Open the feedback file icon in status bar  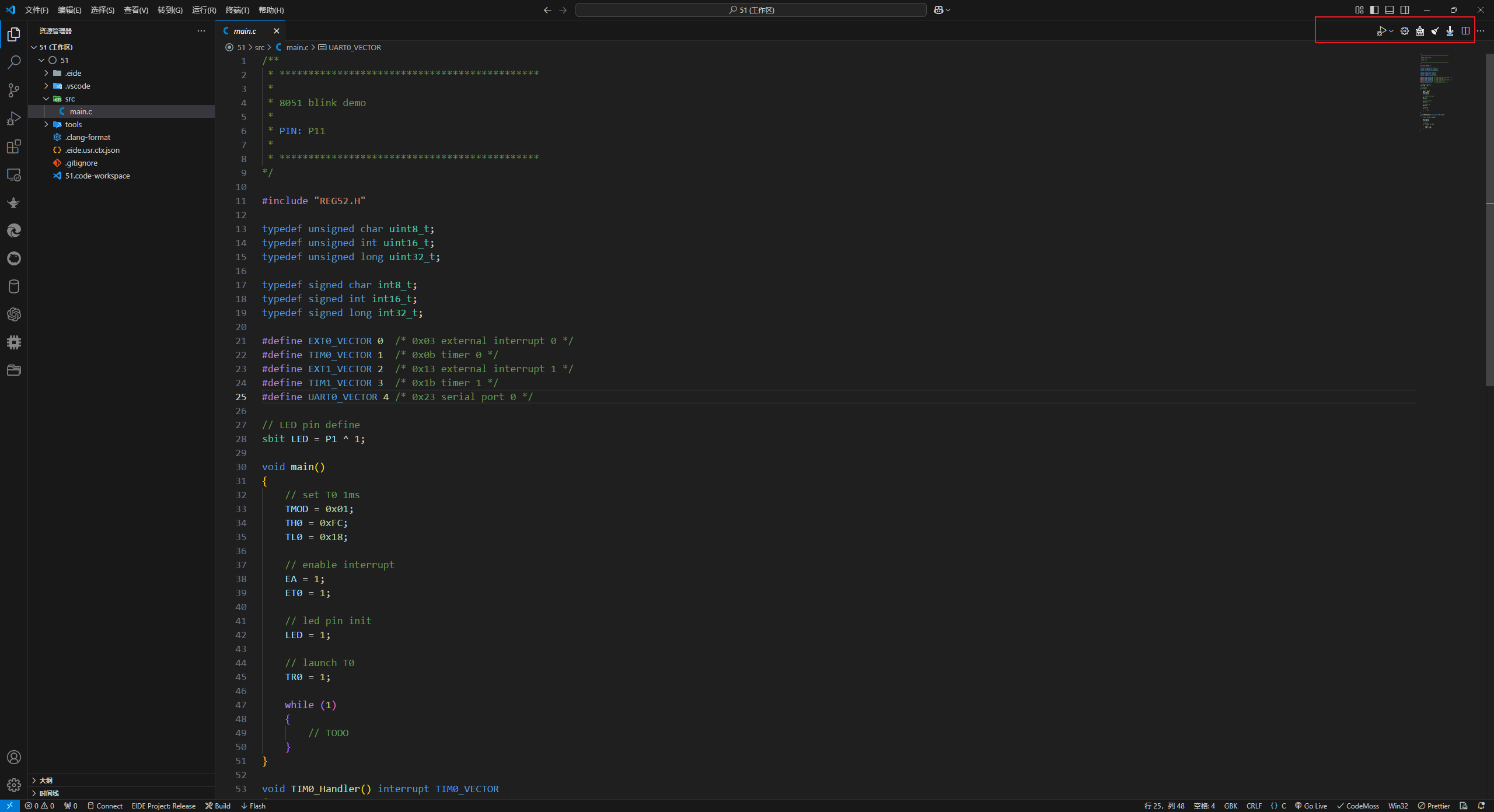(x=1464, y=806)
